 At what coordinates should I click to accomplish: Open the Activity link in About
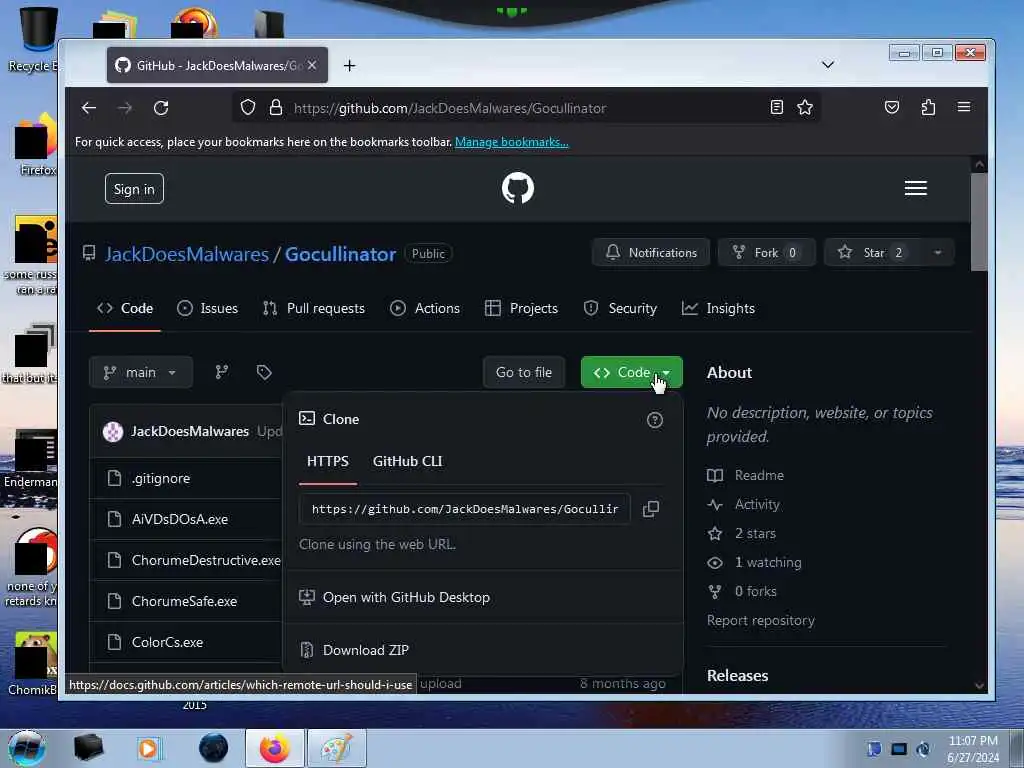[x=744, y=505]
